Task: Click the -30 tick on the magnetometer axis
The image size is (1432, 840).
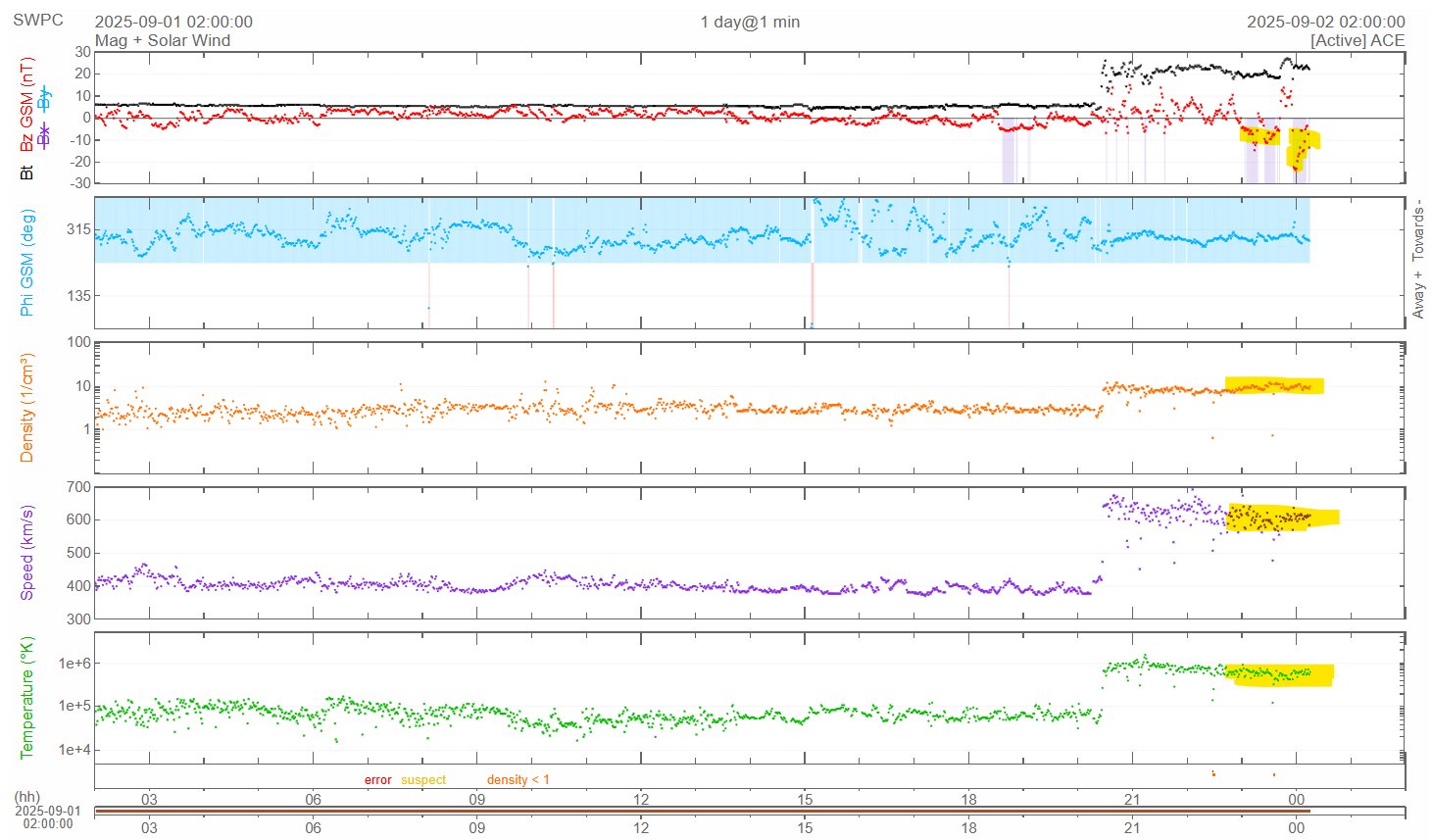Action: 78,183
